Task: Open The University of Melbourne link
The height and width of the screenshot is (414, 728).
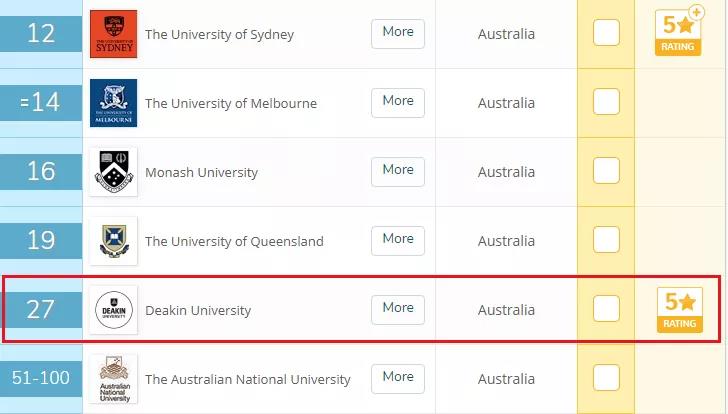Action: pyautogui.click(x=231, y=103)
